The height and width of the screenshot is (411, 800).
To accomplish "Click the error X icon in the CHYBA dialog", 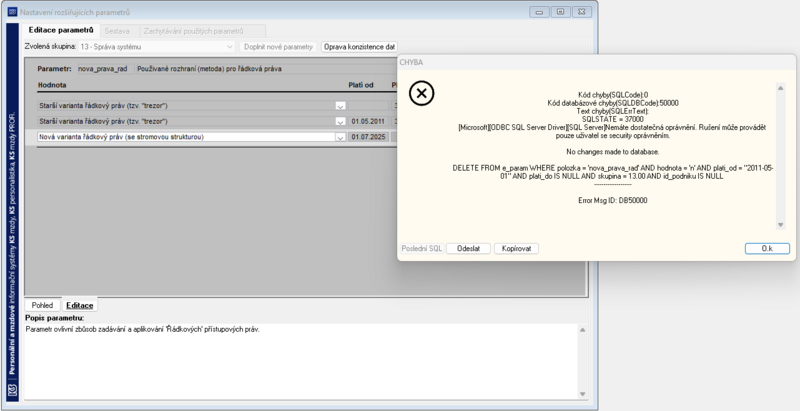I will click(x=421, y=93).
